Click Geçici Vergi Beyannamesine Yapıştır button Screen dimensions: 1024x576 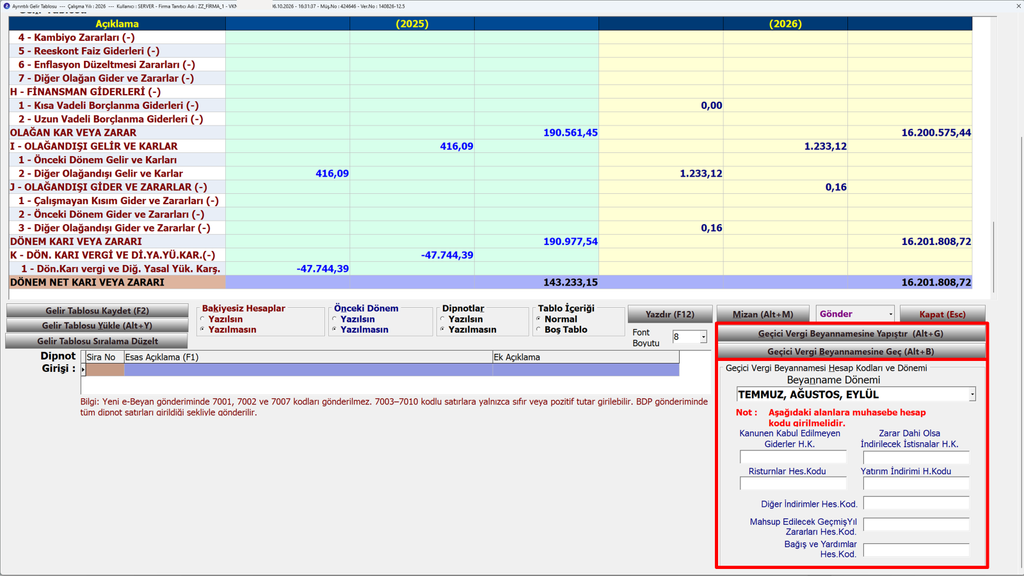pyautogui.click(x=851, y=334)
